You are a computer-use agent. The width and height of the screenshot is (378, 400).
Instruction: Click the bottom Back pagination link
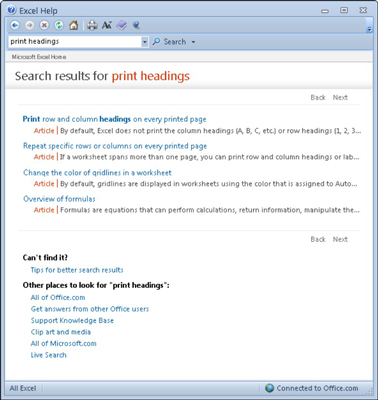click(318, 239)
